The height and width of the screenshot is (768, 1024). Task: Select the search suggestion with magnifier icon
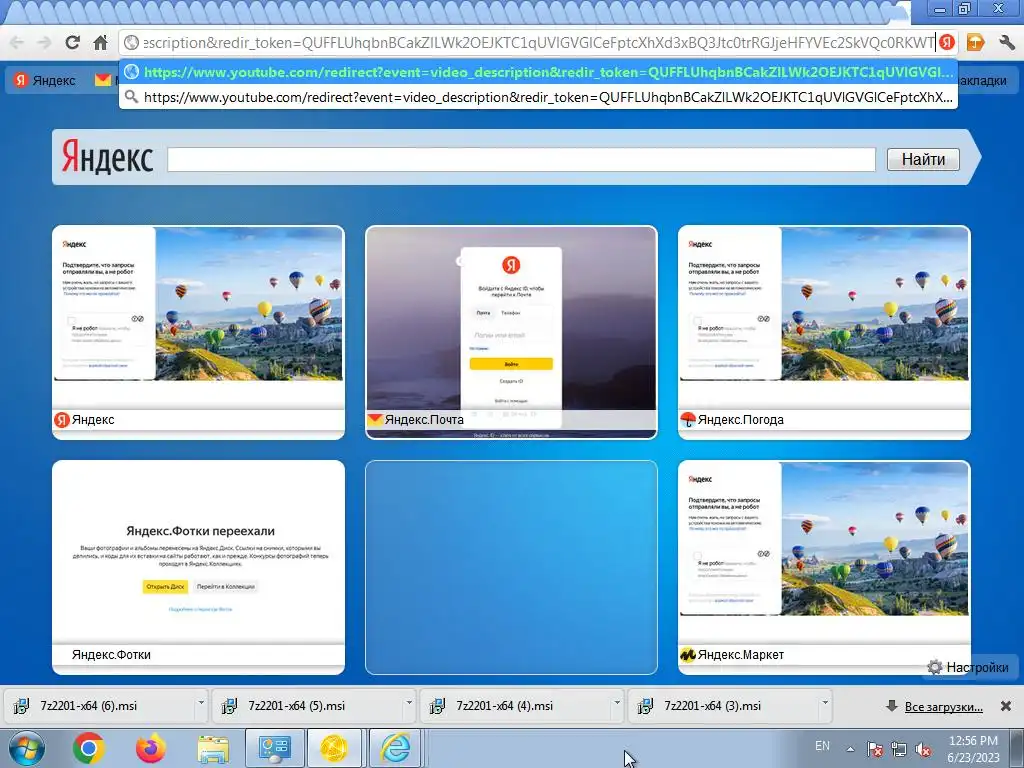538,97
